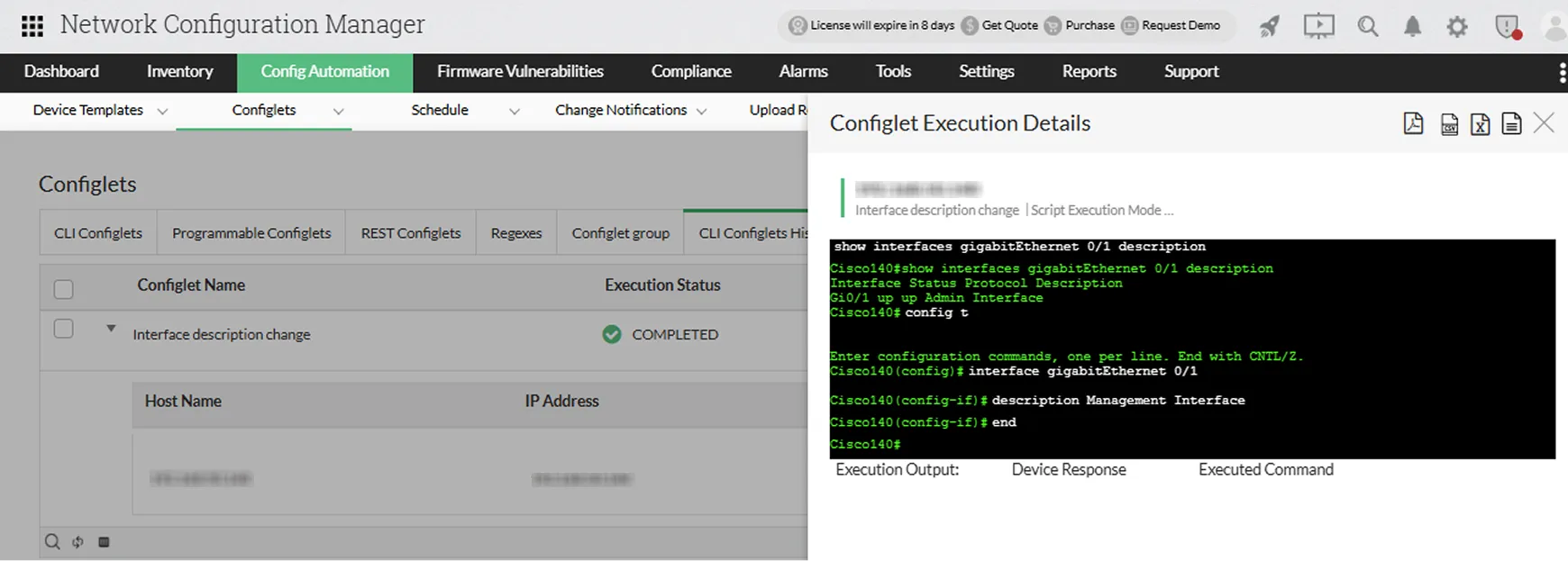Open the presentation screen icon in header
Image resolution: width=1568 pixels, height=561 pixels.
coord(1318,27)
